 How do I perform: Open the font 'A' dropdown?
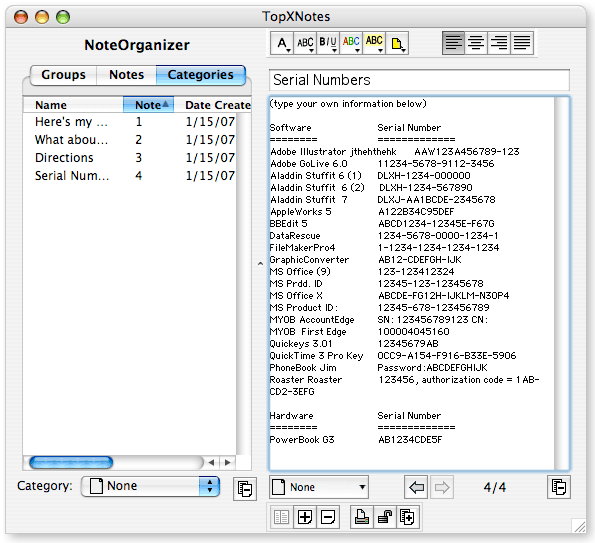tap(282, 43)
